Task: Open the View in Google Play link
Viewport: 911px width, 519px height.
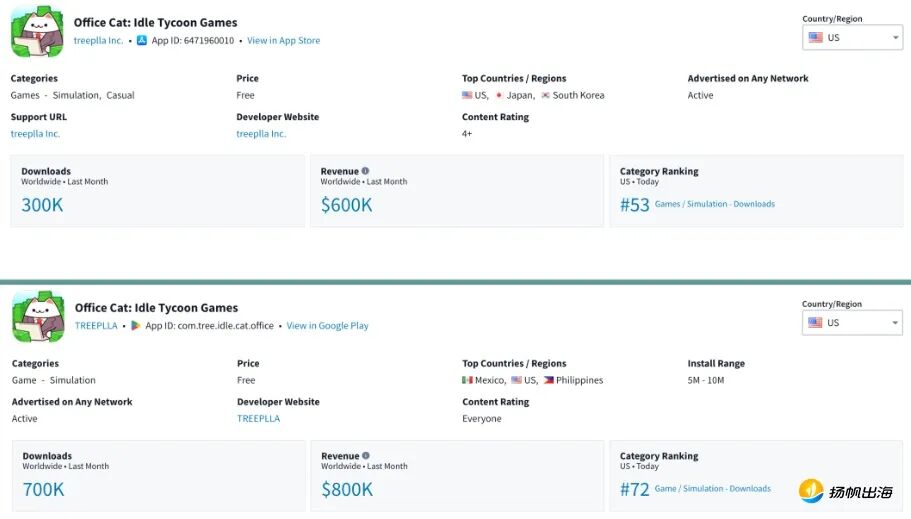Action: pos(327,326)
